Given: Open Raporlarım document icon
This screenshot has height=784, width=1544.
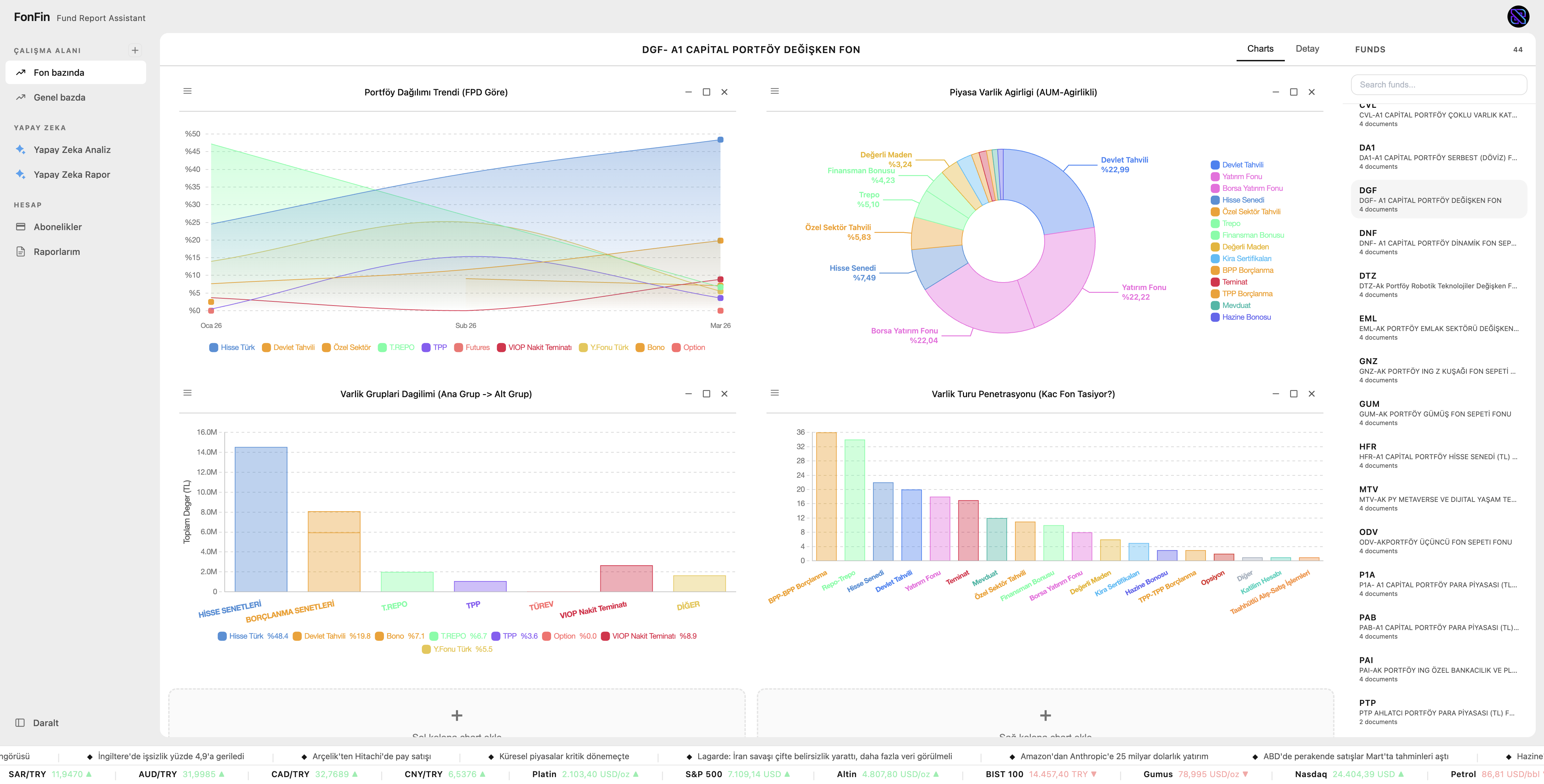Looking at the screenshot, I should pos(20,251).
